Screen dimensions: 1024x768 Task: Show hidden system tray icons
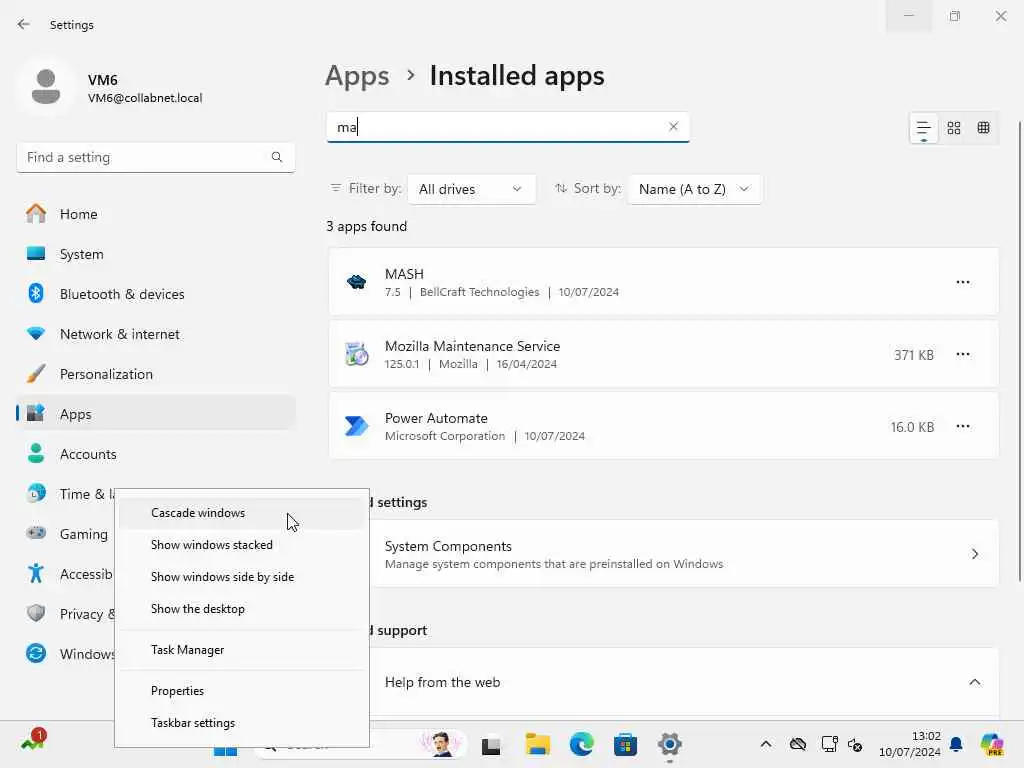[766, 744]
